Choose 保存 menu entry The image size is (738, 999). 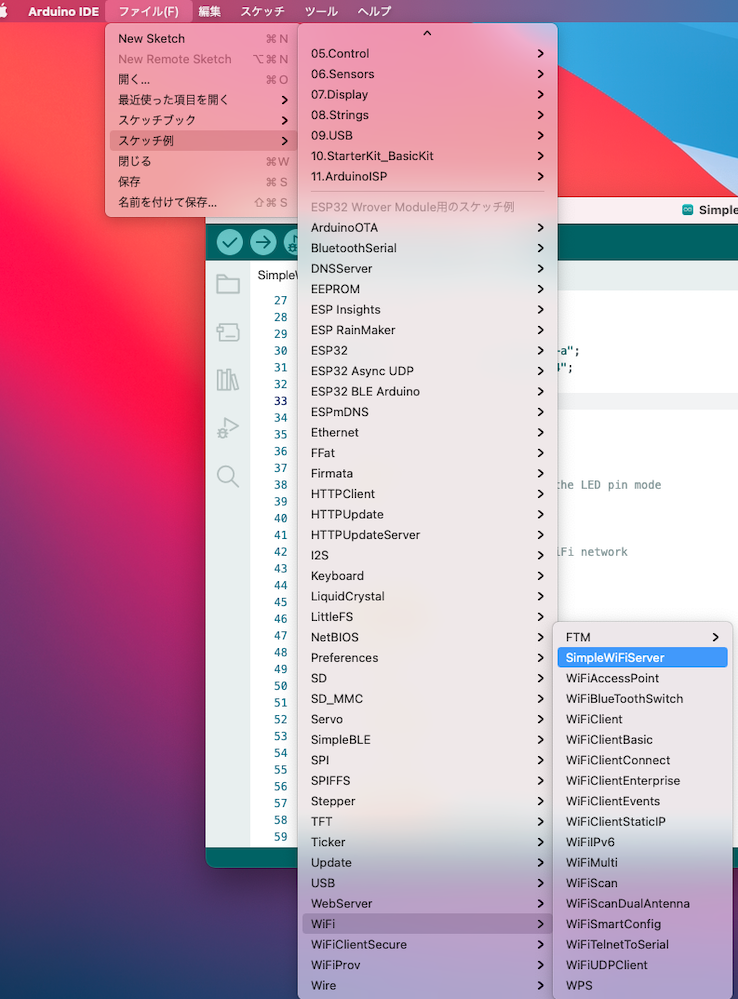[201, 182]
